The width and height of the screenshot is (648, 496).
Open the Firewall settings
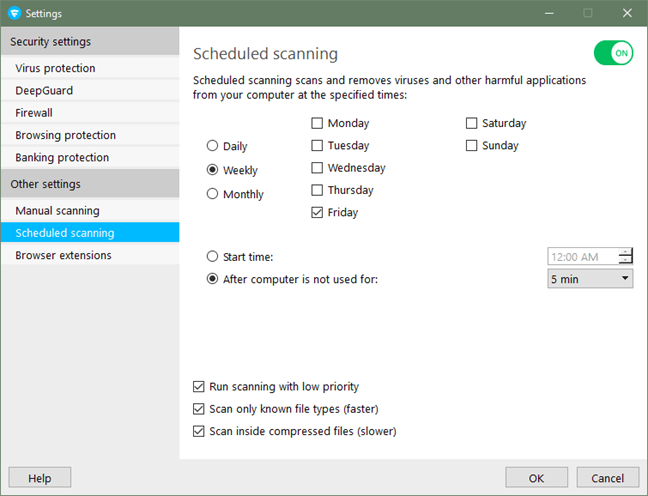(34, 113)
